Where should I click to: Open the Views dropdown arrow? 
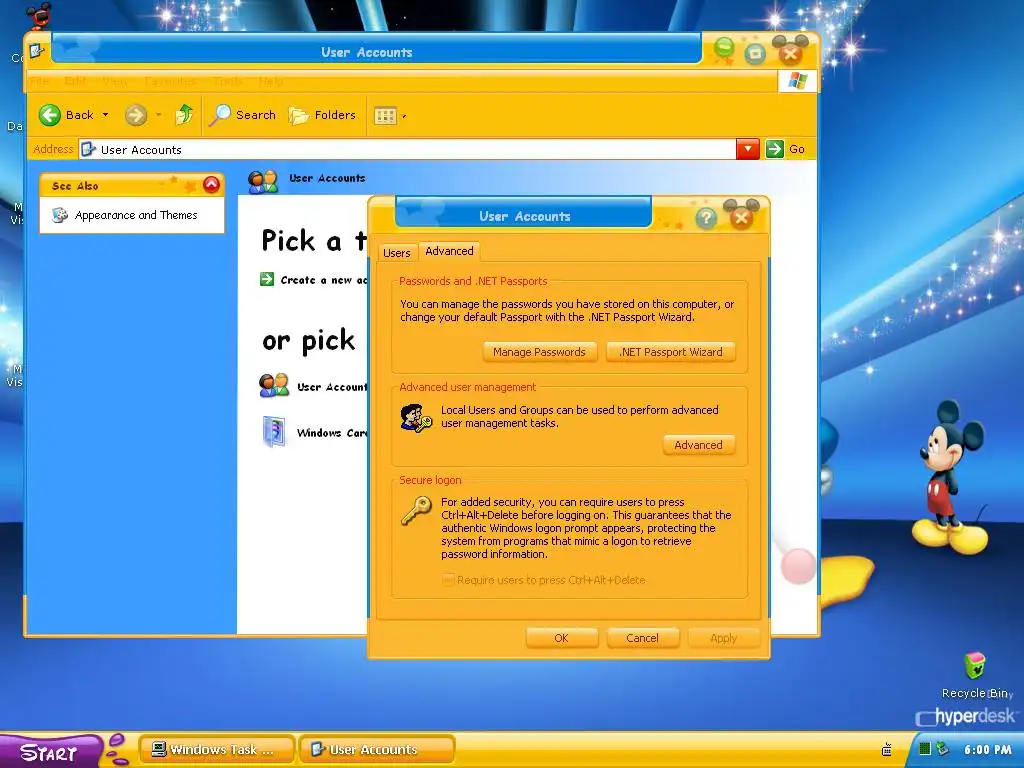click(x=404, y=117)
